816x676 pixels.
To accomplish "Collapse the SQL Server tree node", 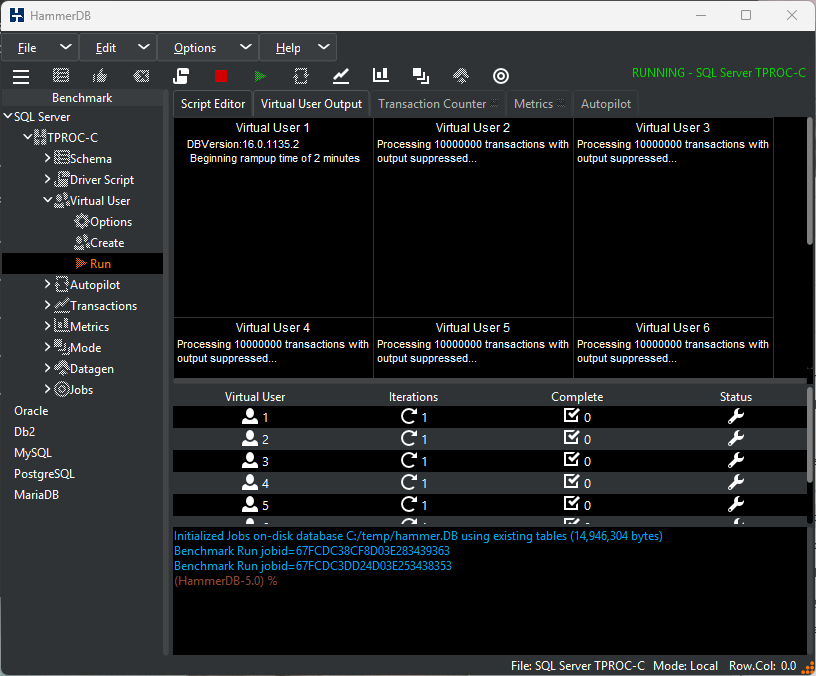I will click(8, 116).
